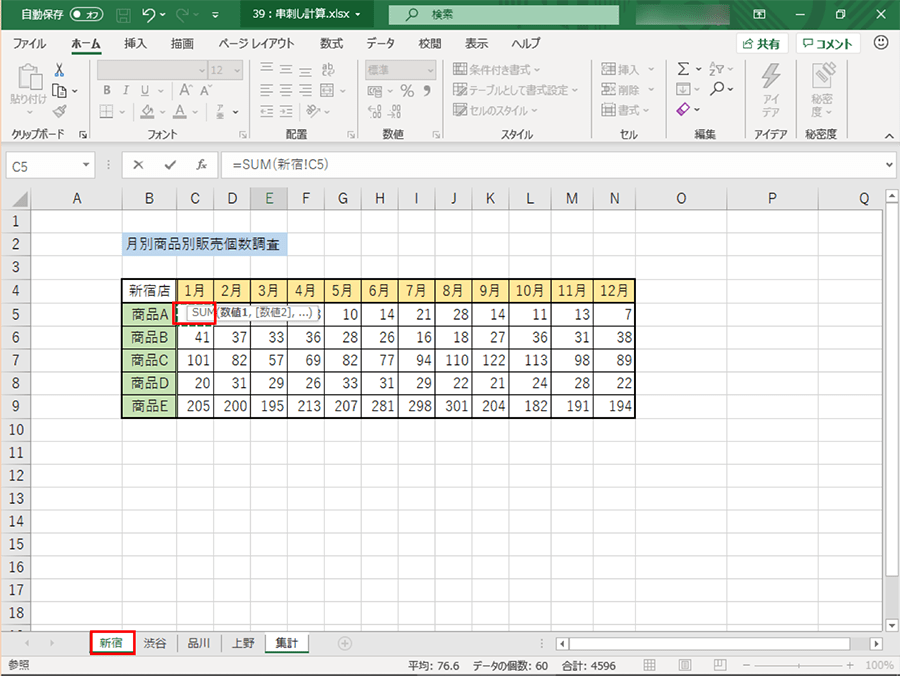Click the sort and filter icon

pos(716,69)
